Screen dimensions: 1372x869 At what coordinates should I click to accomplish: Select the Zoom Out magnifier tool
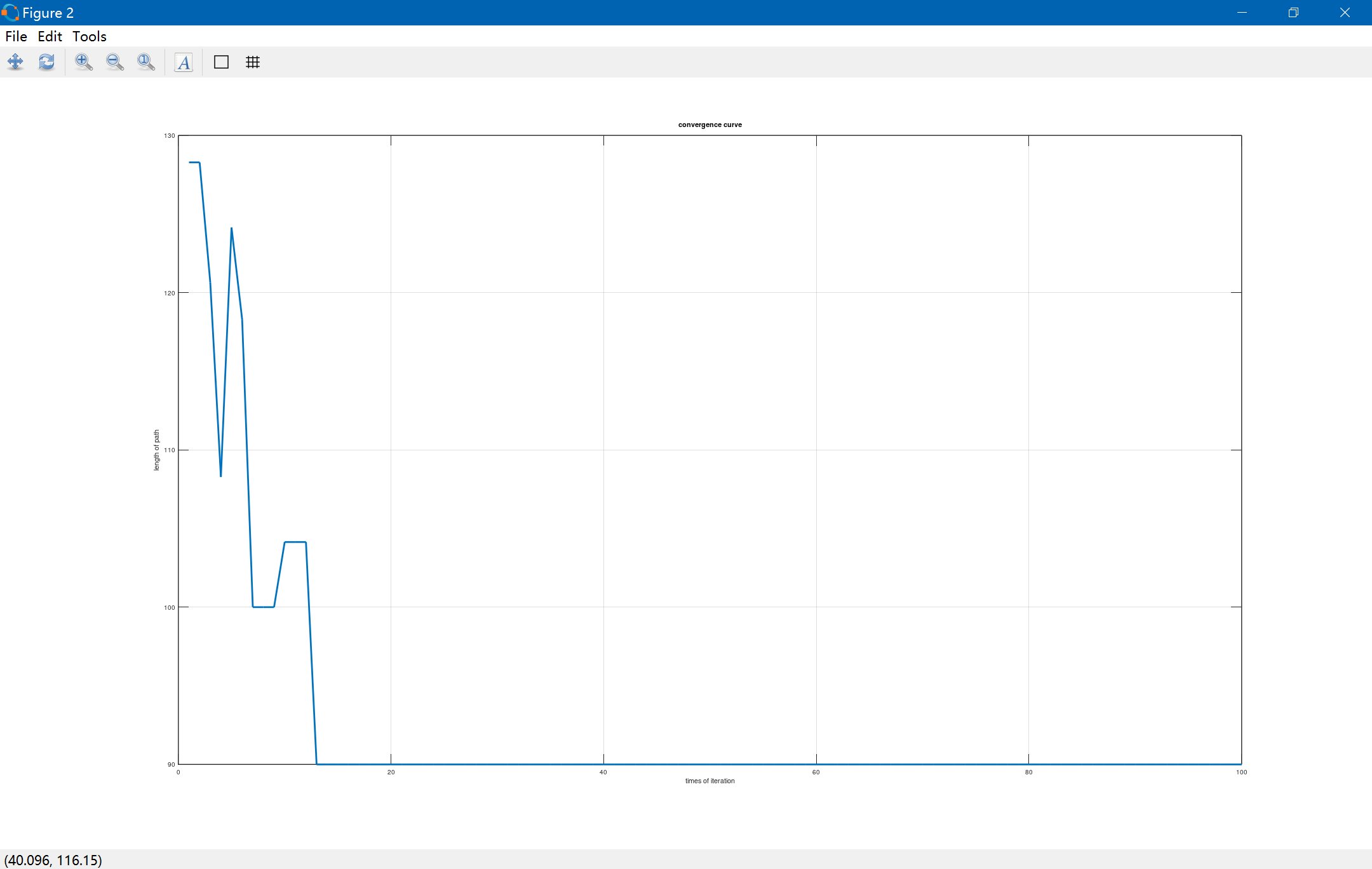tap(114, 62)
